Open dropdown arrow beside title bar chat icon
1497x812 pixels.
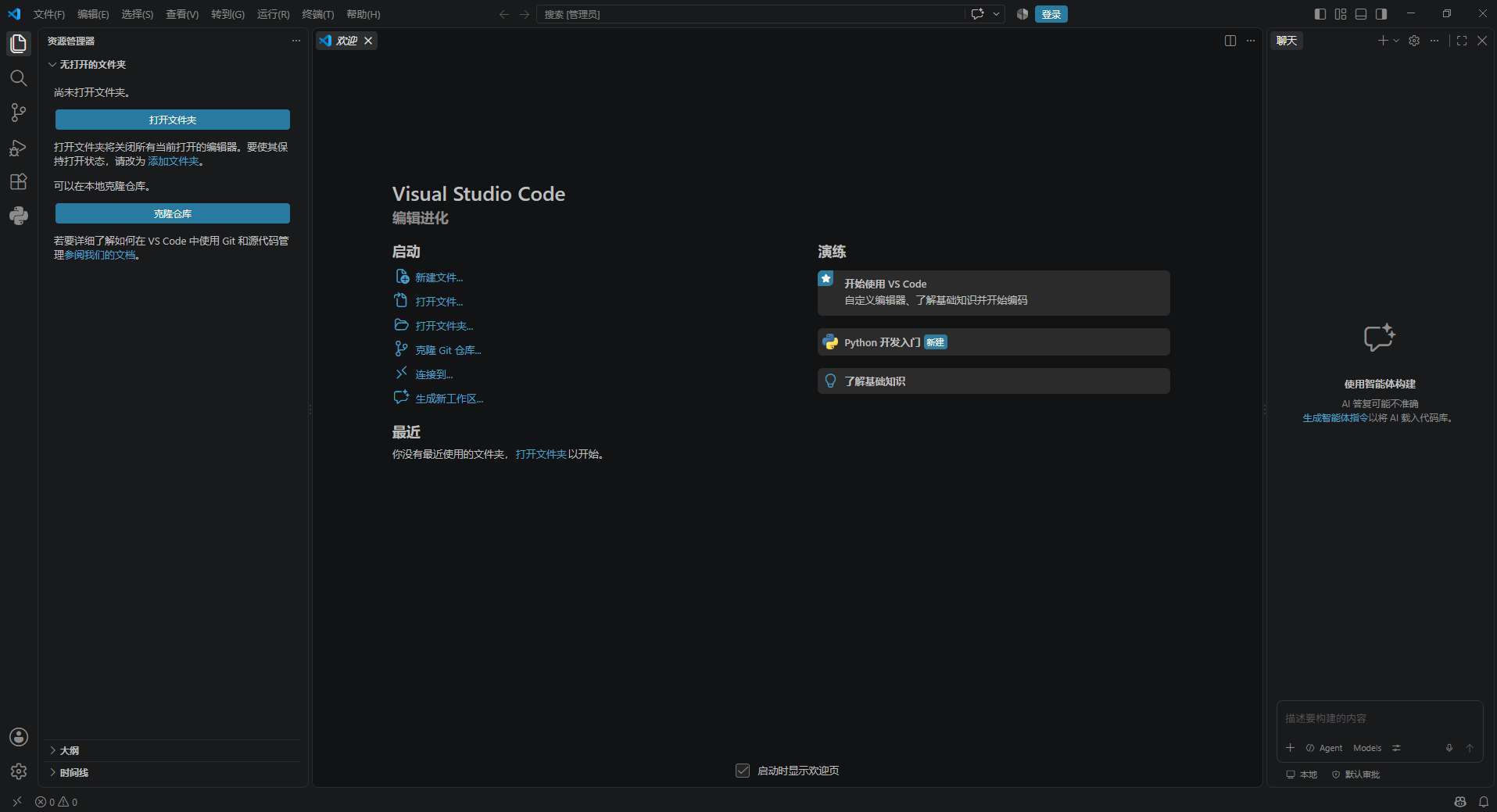point(997,14)
